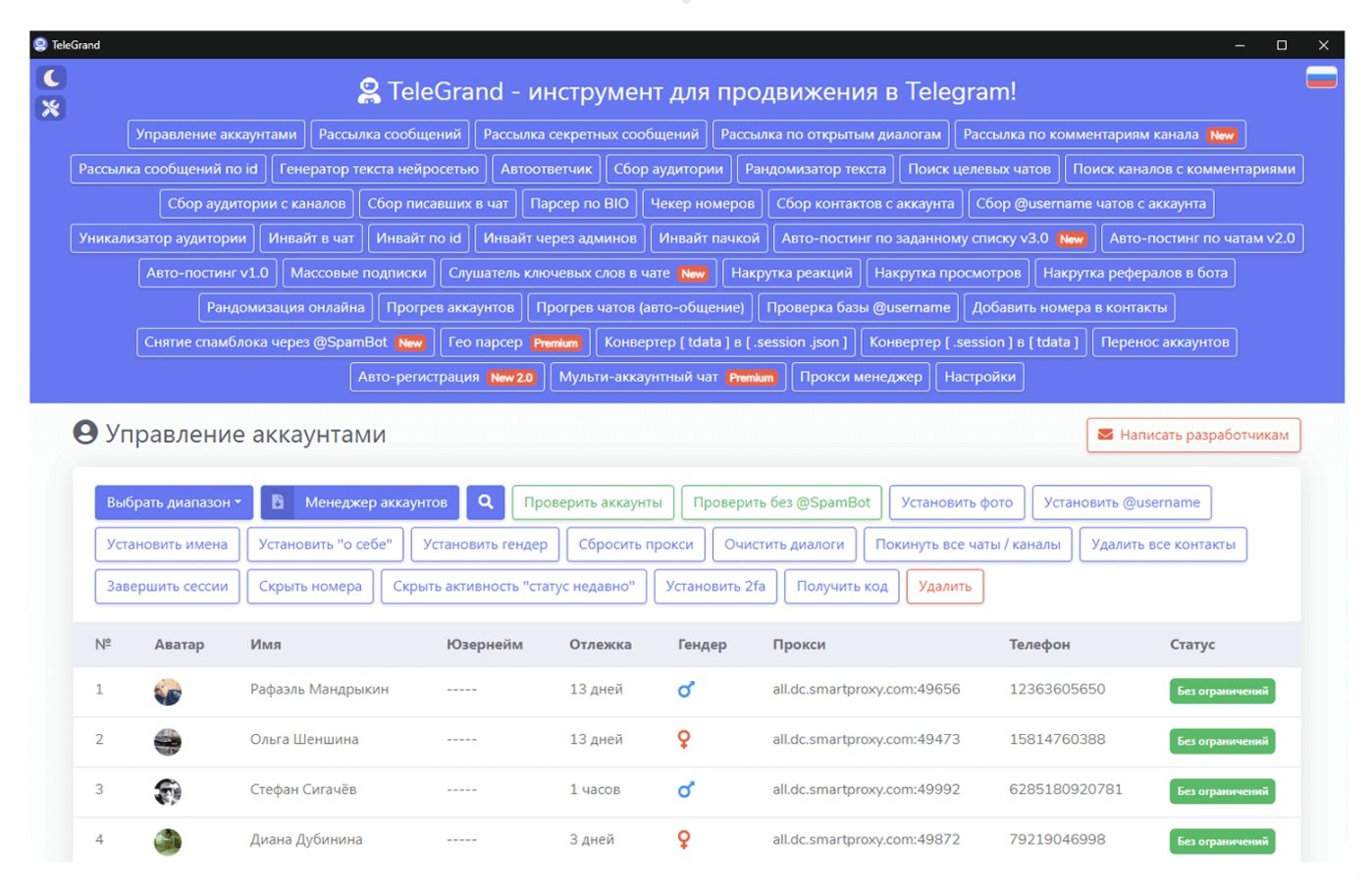The image size is (1372, 891).
Task: Click Покинуть все чаты / каналы
Action: point(968,545)
